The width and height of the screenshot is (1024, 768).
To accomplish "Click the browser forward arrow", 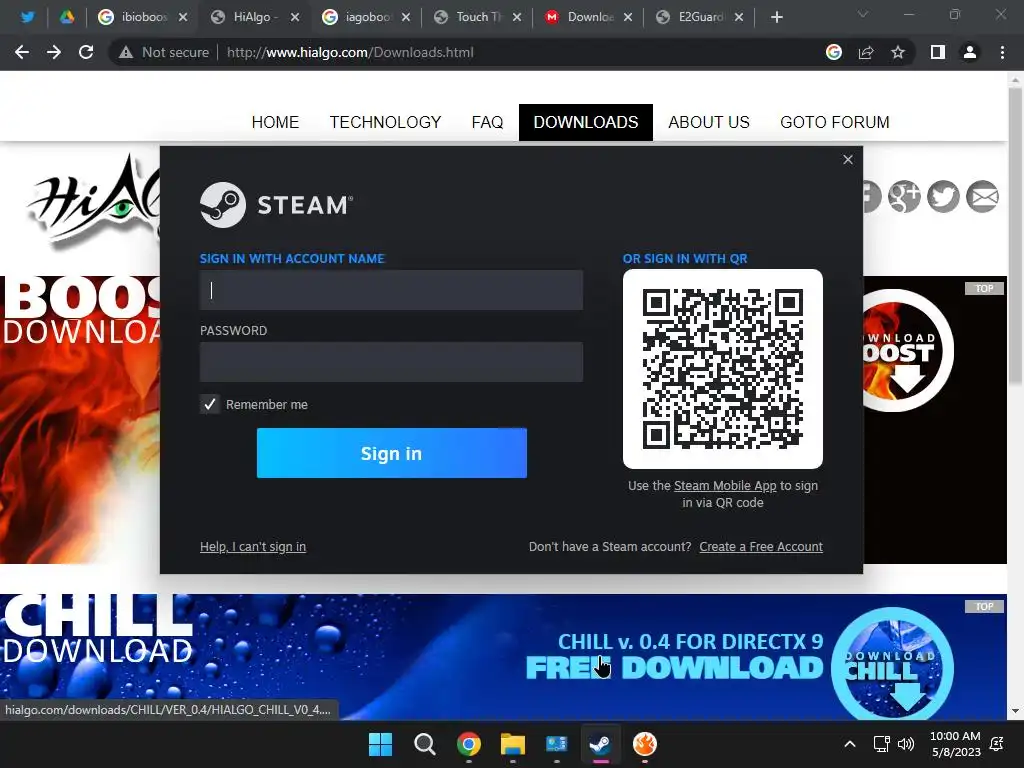I will click(54, 52).
